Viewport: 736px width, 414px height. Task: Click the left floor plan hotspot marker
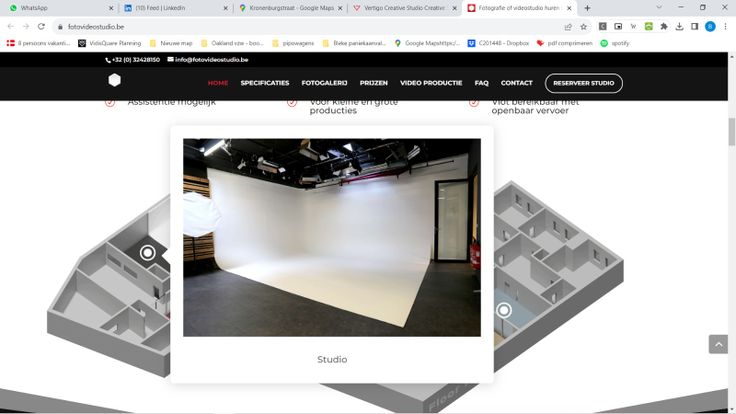tap(148, 253)
